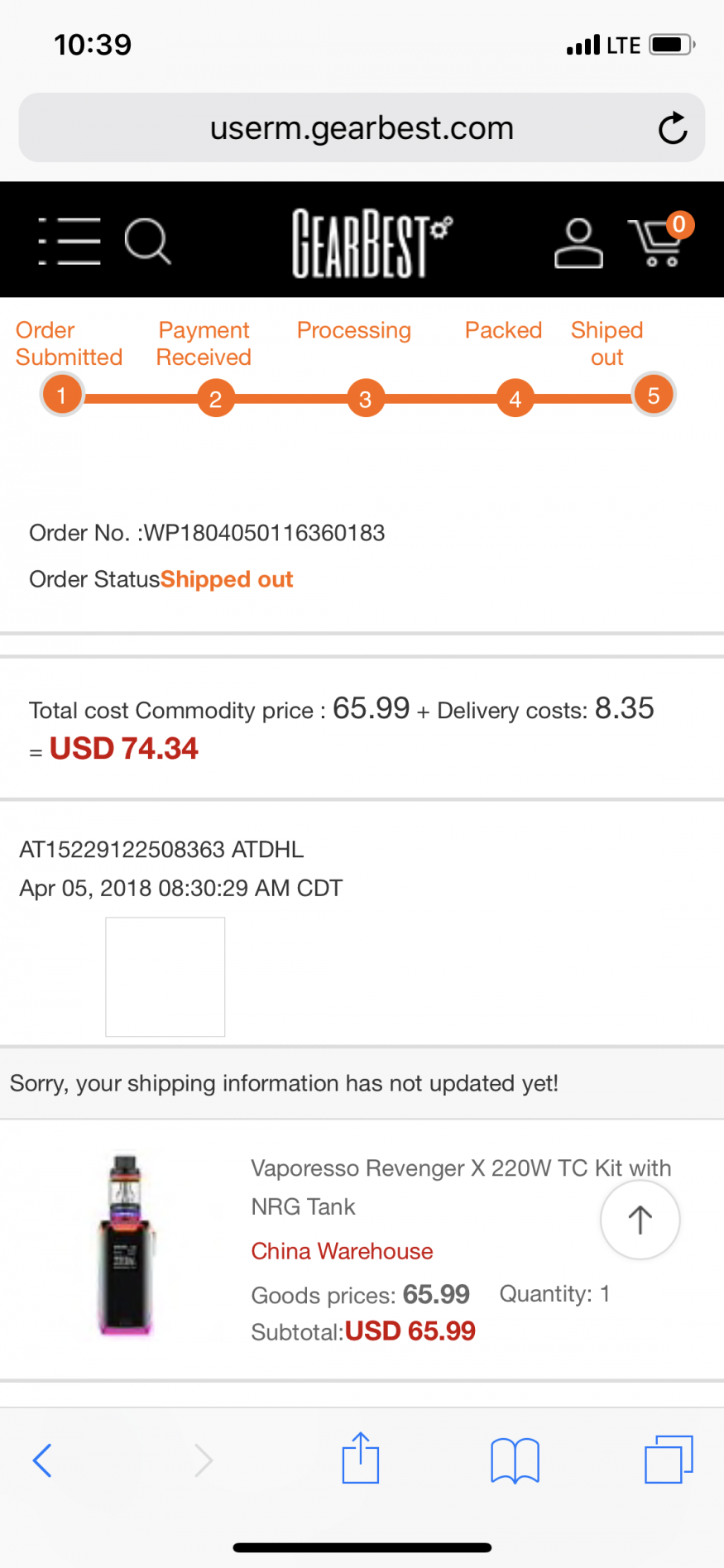Select step 2 Payment Received marker
Image resolution: width=724 pixels, height=1568 pixels.
tap(215, 399)
